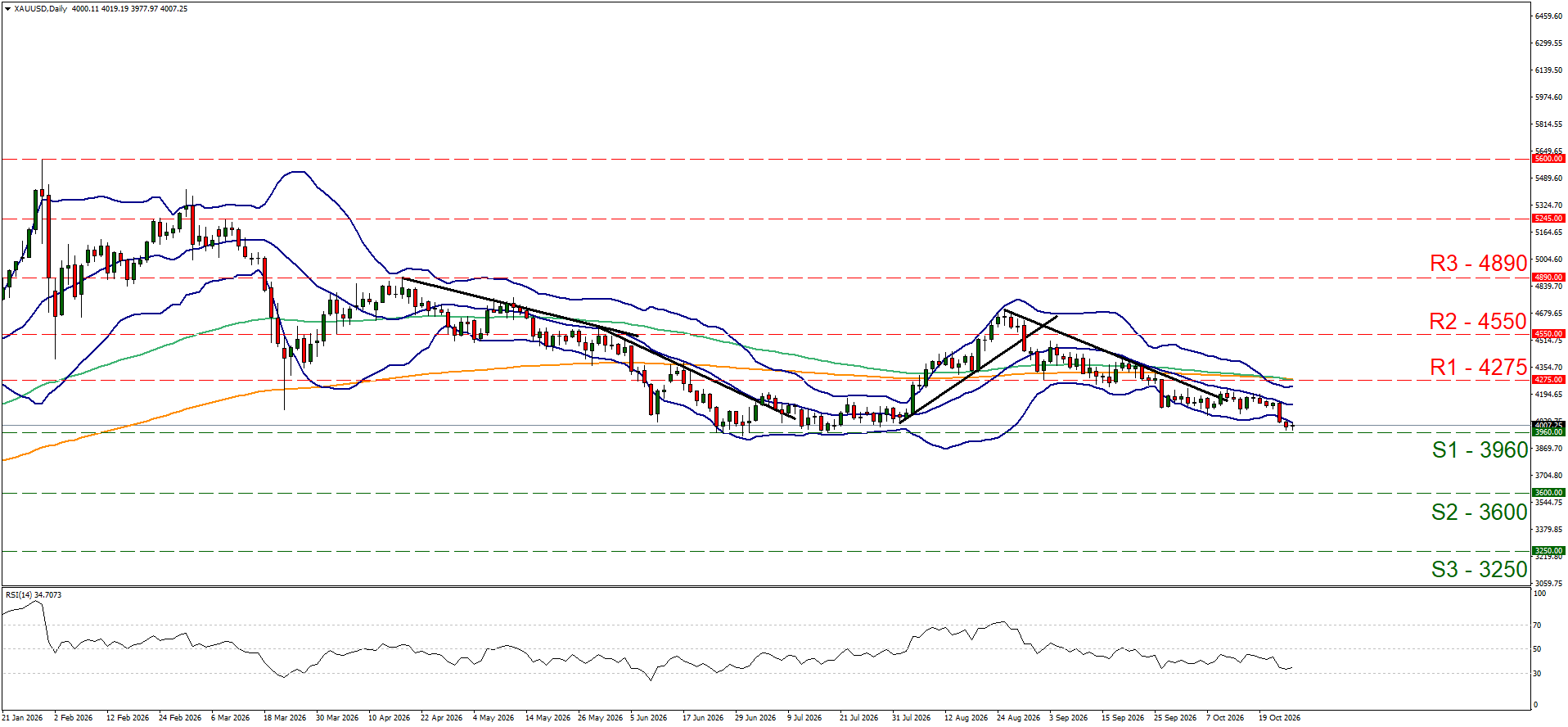Click the 3704.70 price axis value
This screenshot has height=727, width=1568.
tap(1547, 476)
